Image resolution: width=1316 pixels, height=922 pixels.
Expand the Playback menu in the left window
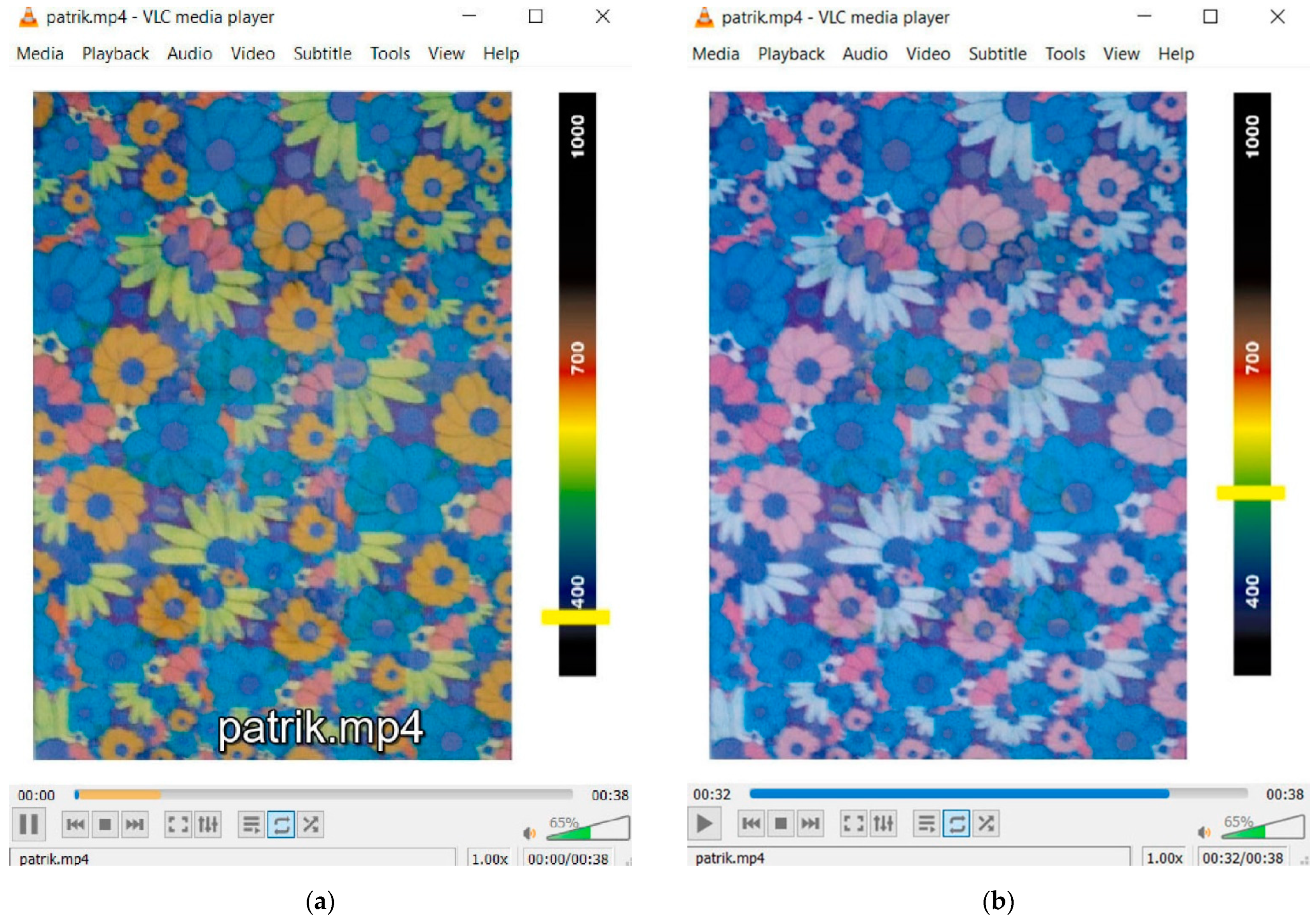[x=115, y=53]
